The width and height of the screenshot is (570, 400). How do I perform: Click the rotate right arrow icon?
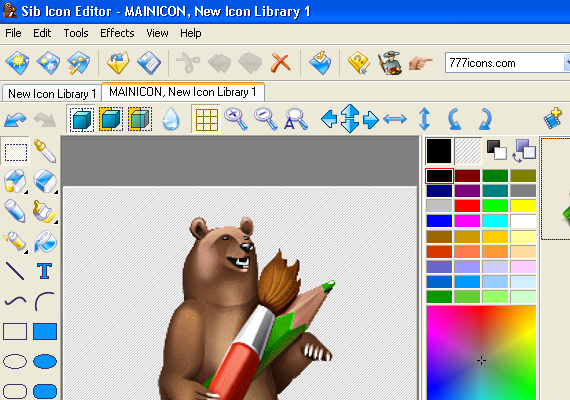click(485, 119)
